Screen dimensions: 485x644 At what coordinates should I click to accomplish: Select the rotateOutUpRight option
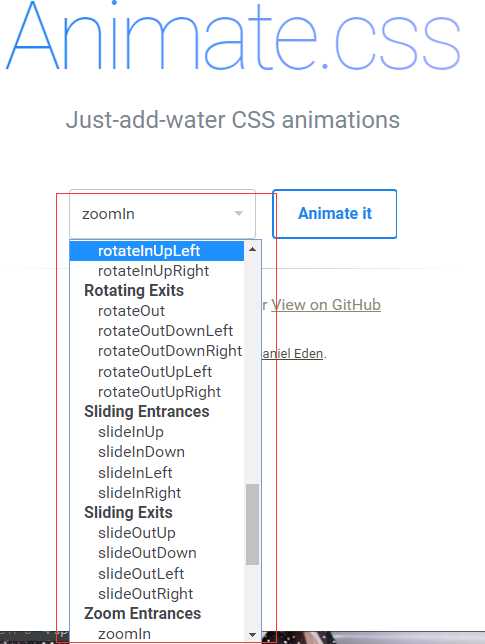pyautogui.click(x=157, y=392)
